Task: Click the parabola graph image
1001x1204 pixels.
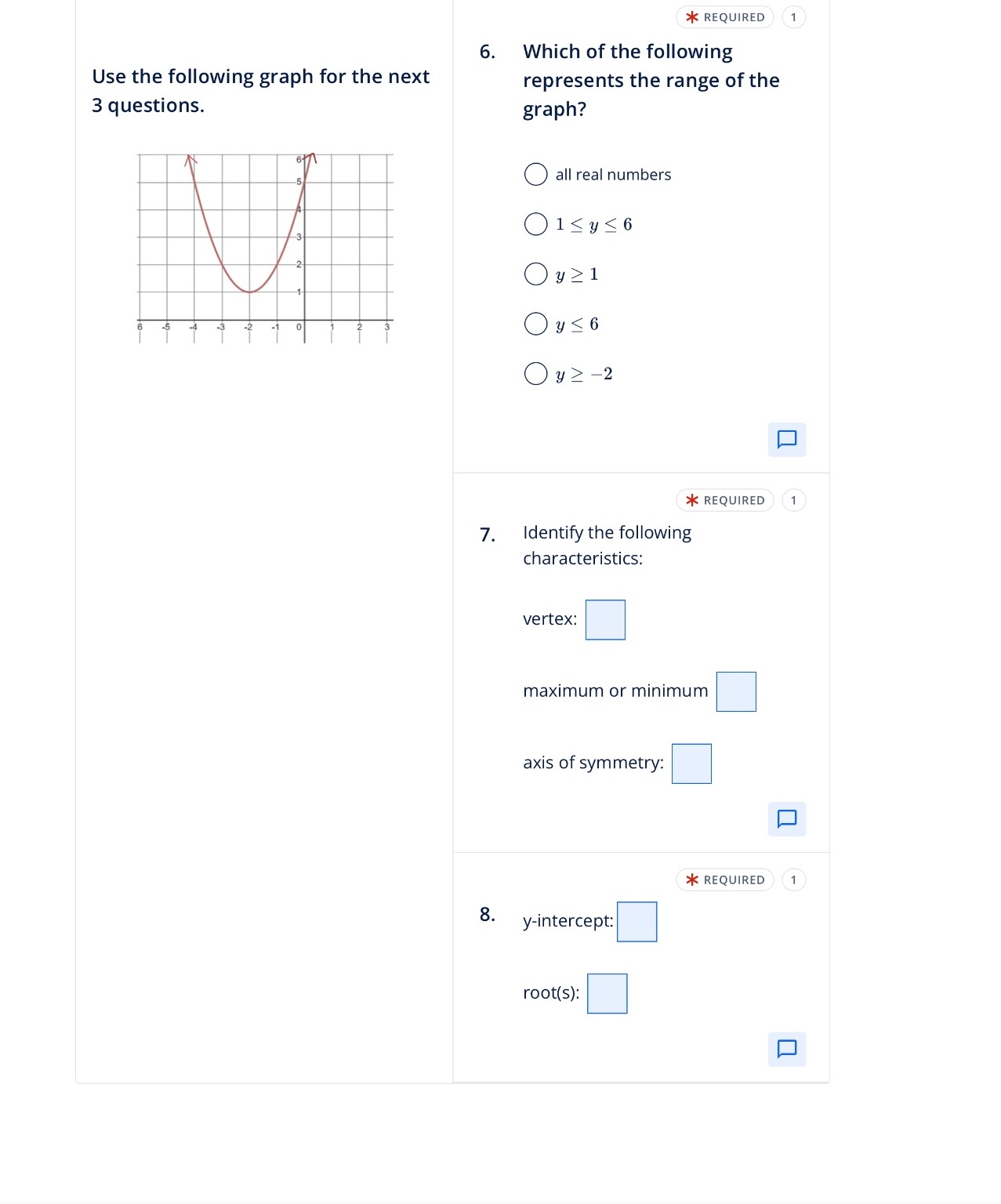Action: (x=263, y=247)
